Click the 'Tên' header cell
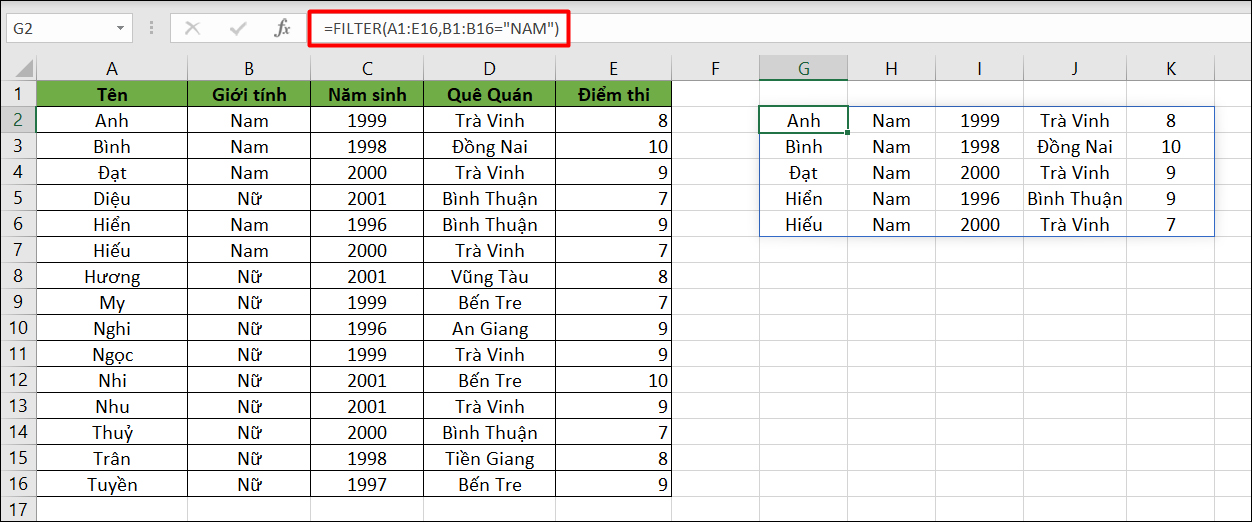This screenshot has height=522, width=1252. 112,94
